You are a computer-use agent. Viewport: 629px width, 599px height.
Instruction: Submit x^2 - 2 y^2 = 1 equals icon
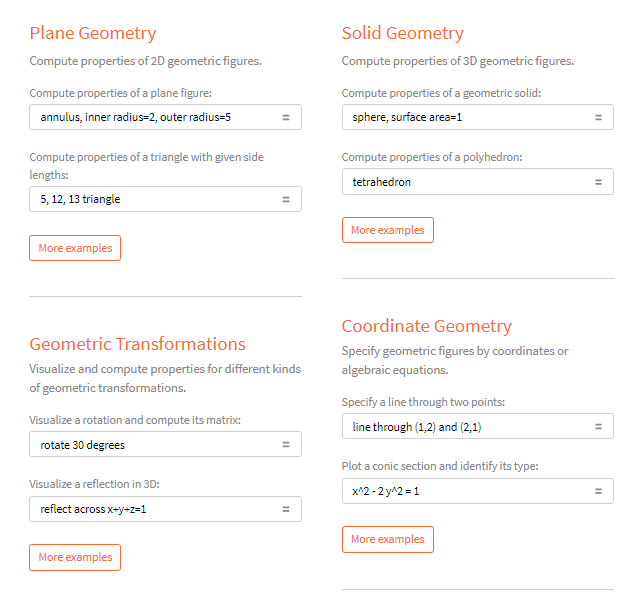598,491
